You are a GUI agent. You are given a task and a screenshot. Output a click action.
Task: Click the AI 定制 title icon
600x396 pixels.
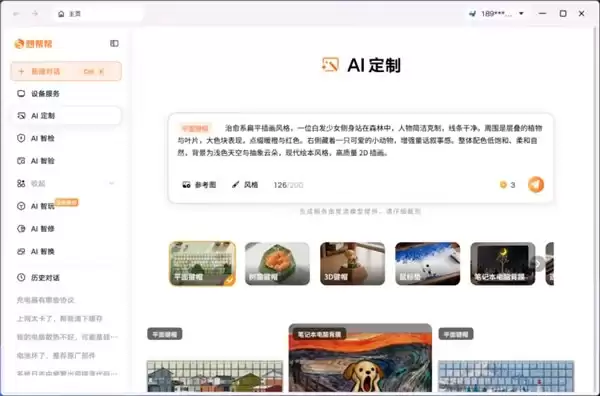(330, 65)
